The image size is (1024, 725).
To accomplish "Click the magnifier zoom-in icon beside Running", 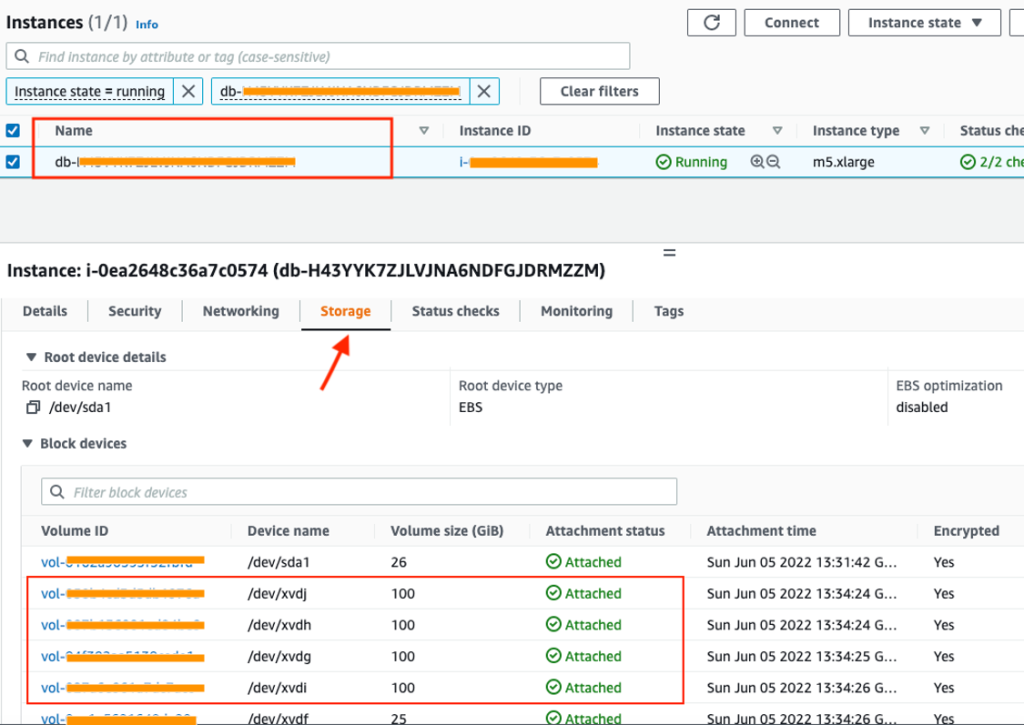I will click(756, 161).
